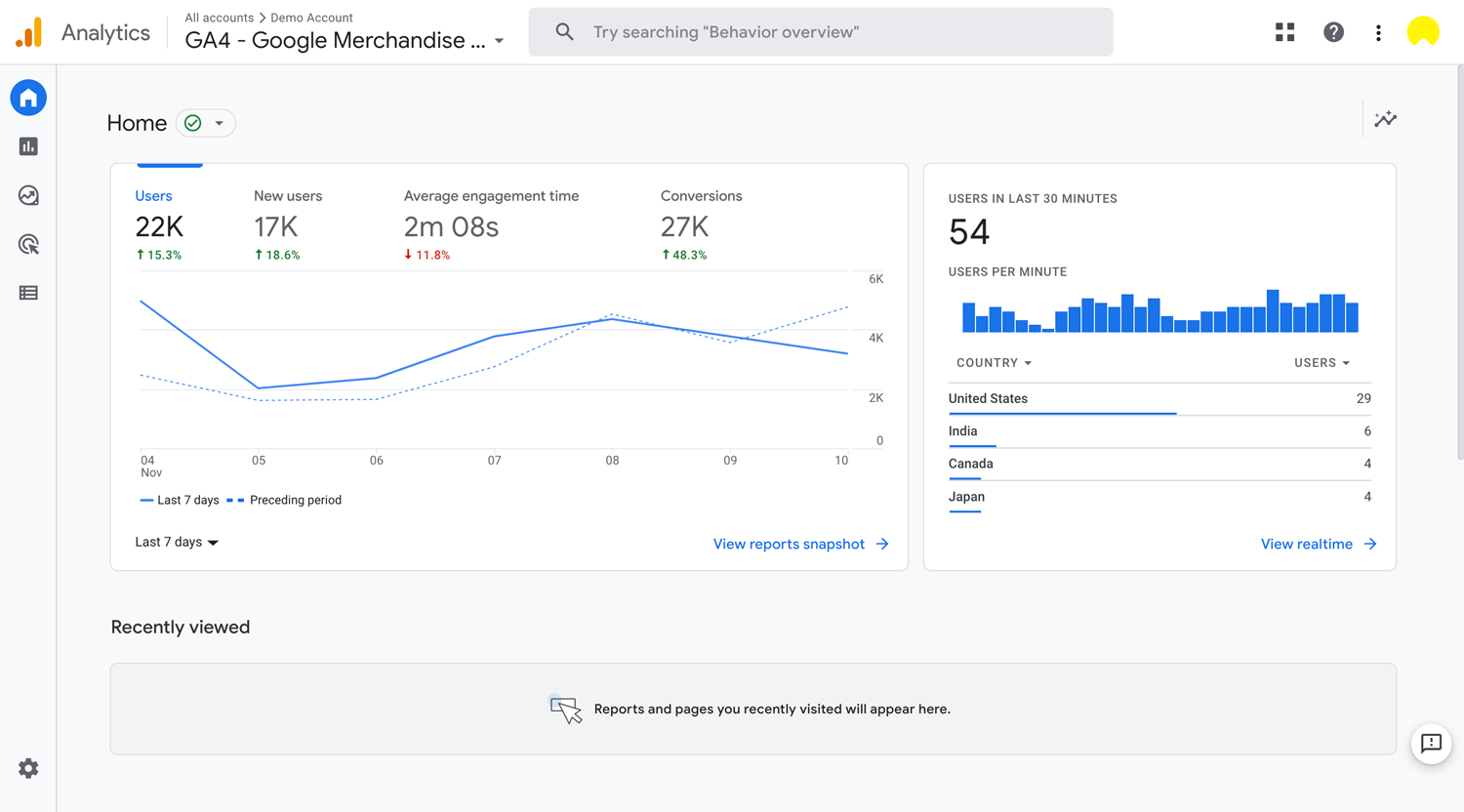Click the Japan country row

point(1159,497)
